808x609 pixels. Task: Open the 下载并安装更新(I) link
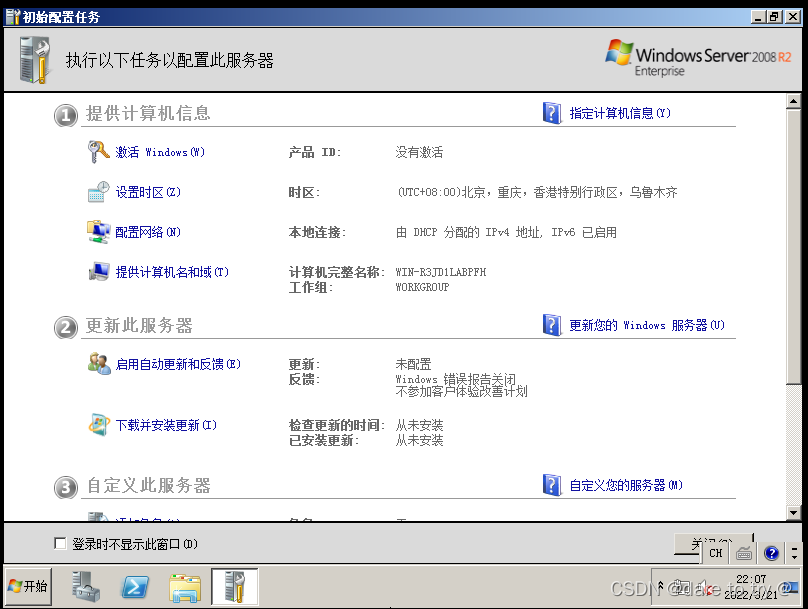[x=166, y=425]
